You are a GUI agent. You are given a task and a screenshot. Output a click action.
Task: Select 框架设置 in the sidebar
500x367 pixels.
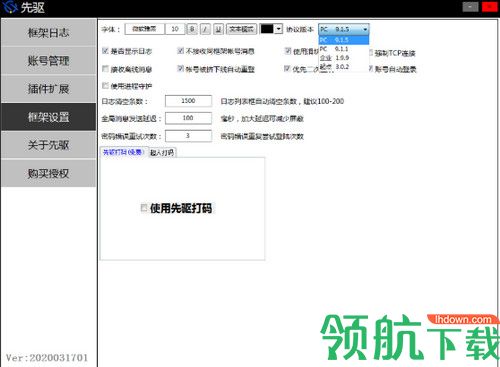pos(49,117)
